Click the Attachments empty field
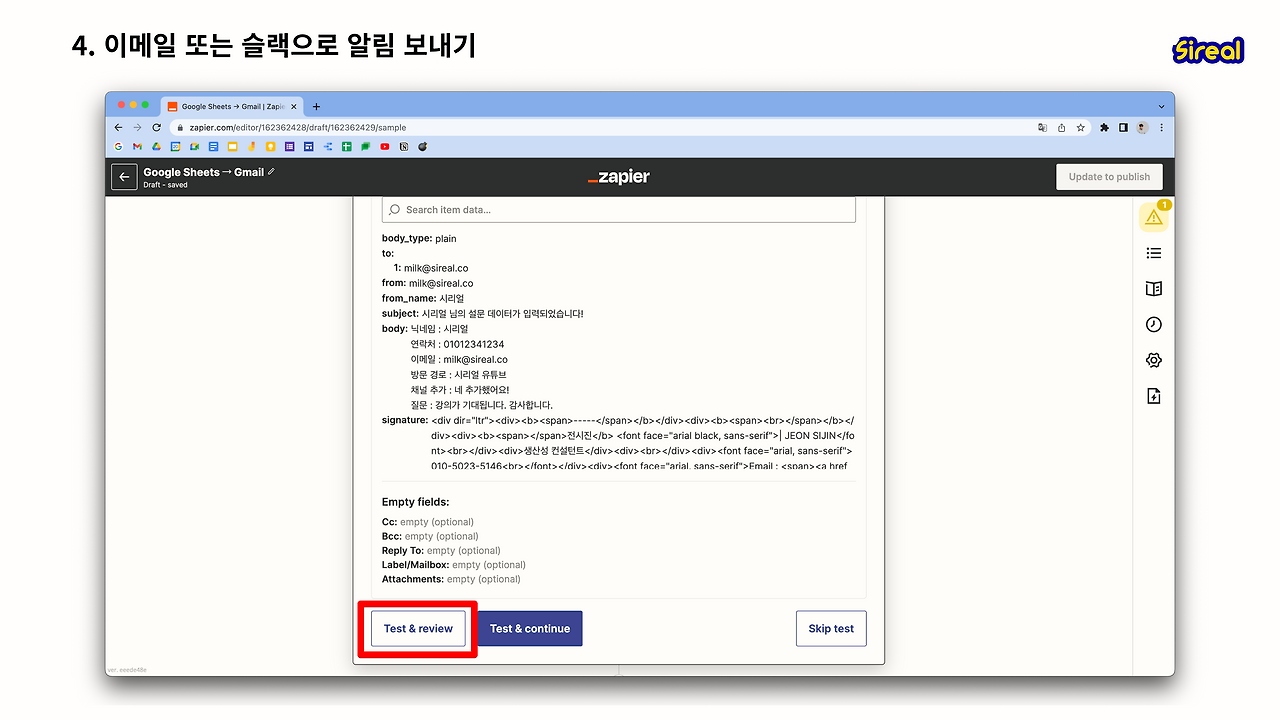This screenshot has width=1280, height=720. pos(451,579)
